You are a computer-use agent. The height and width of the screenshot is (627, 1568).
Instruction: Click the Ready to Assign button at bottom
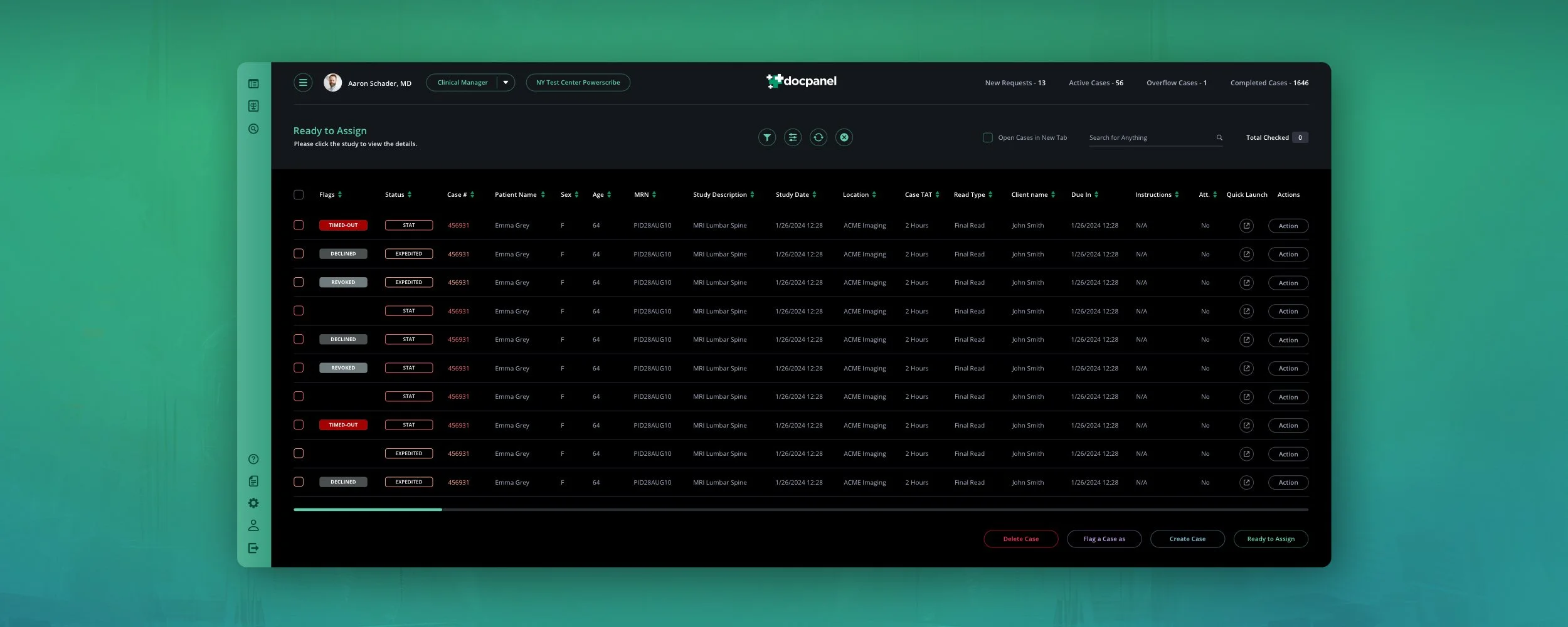[1271, 539]
